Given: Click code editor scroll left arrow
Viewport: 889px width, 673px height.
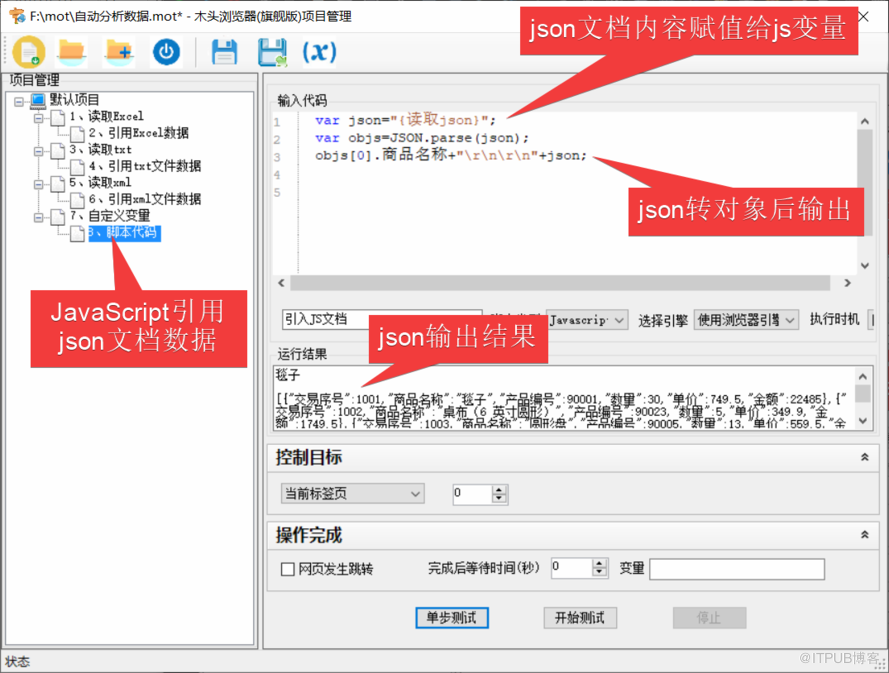Looking at the screenshot, I should pyautogui.click(x=281, y=282).
